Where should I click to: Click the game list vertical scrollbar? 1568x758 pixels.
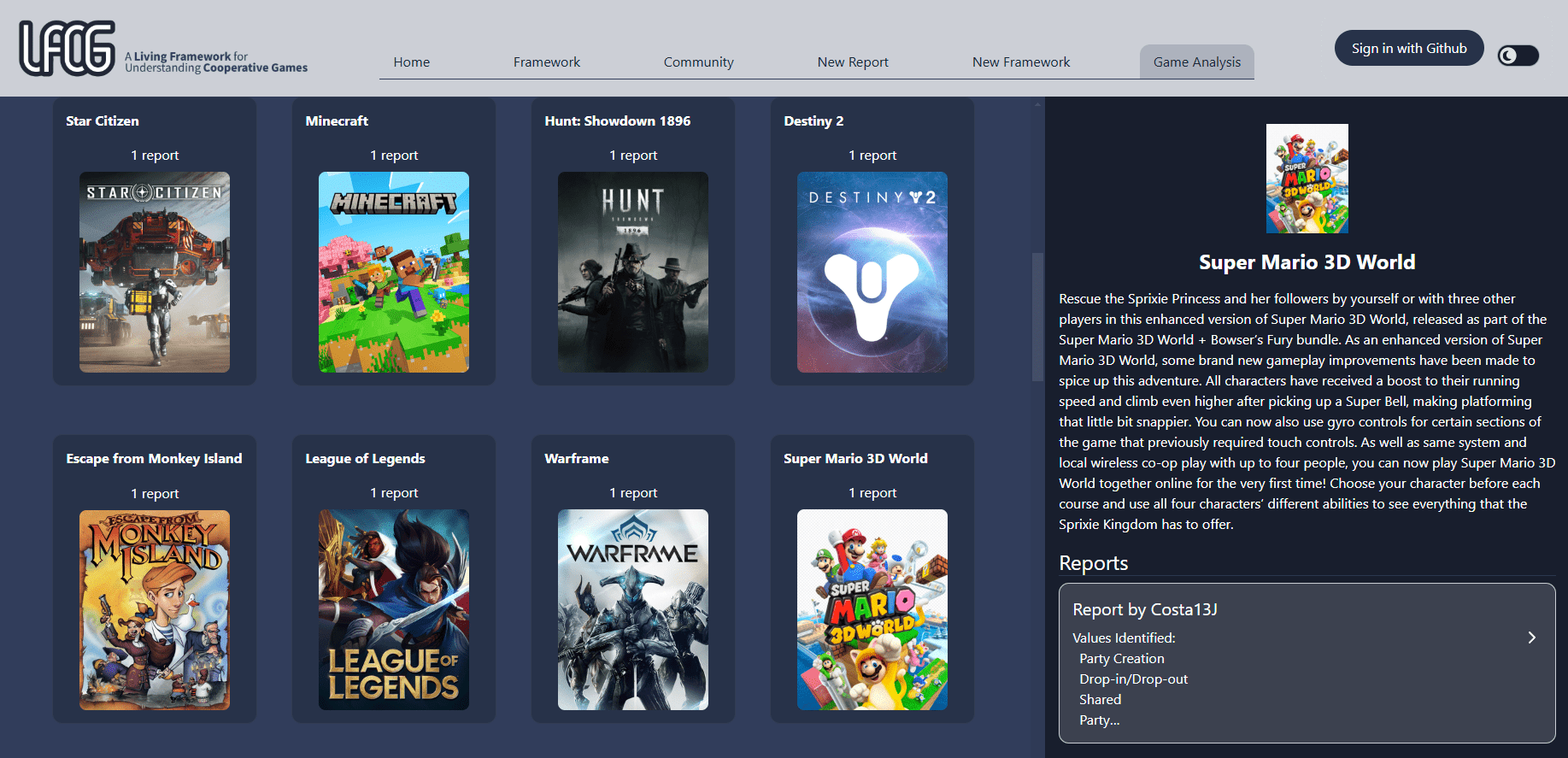[x=1037, y=316]
